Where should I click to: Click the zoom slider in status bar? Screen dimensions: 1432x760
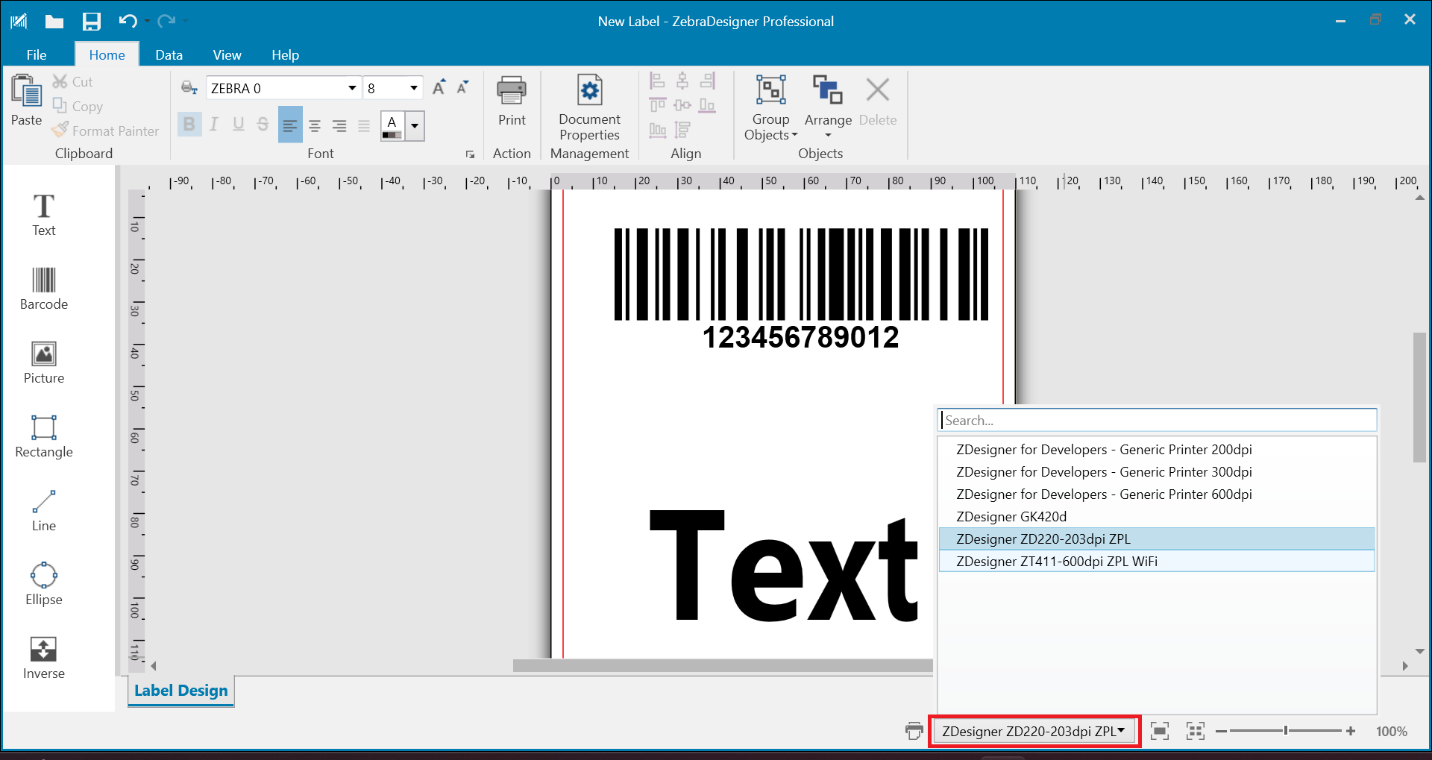[1286, 731]
